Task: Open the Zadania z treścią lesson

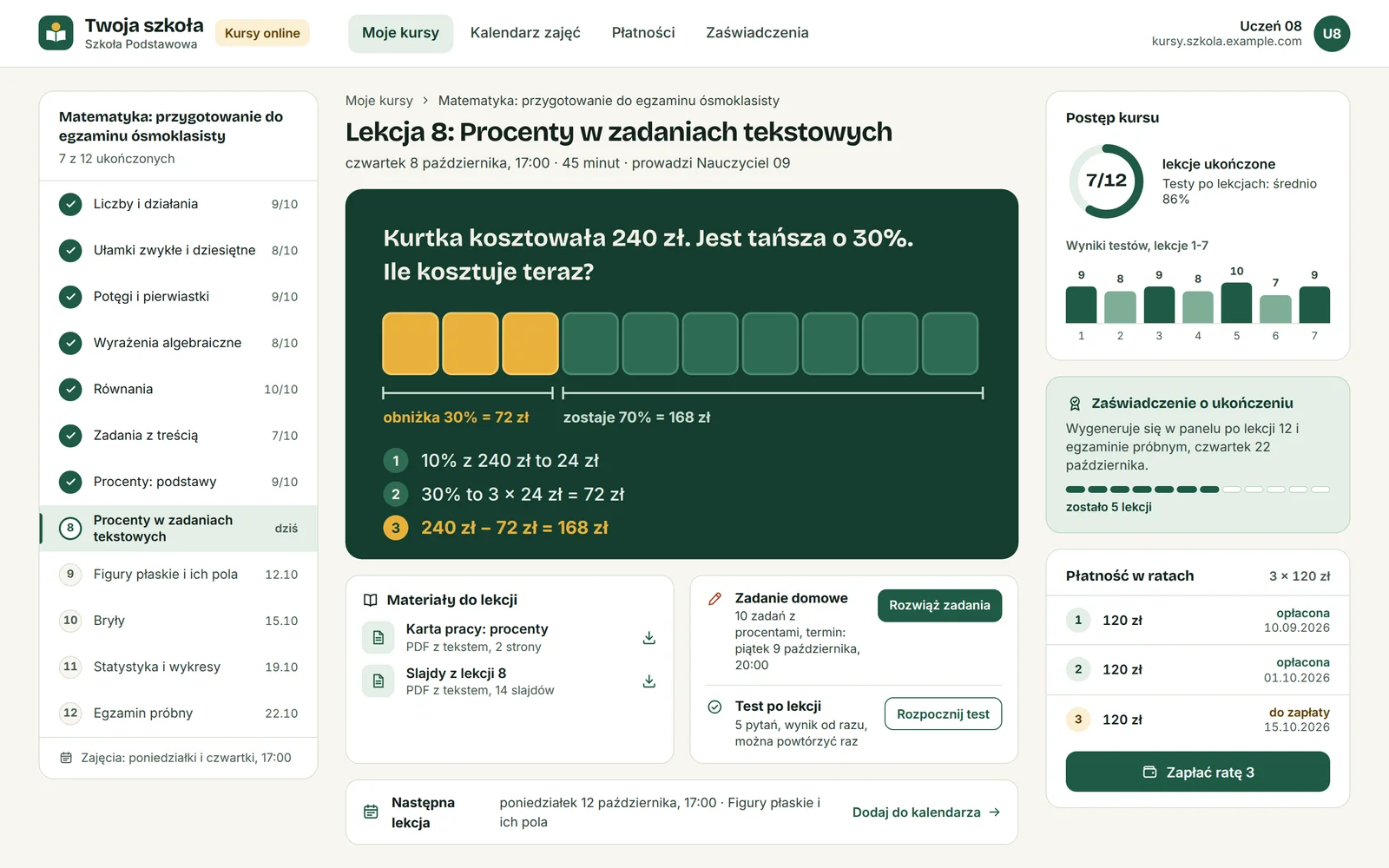Action: pos(179,435)
